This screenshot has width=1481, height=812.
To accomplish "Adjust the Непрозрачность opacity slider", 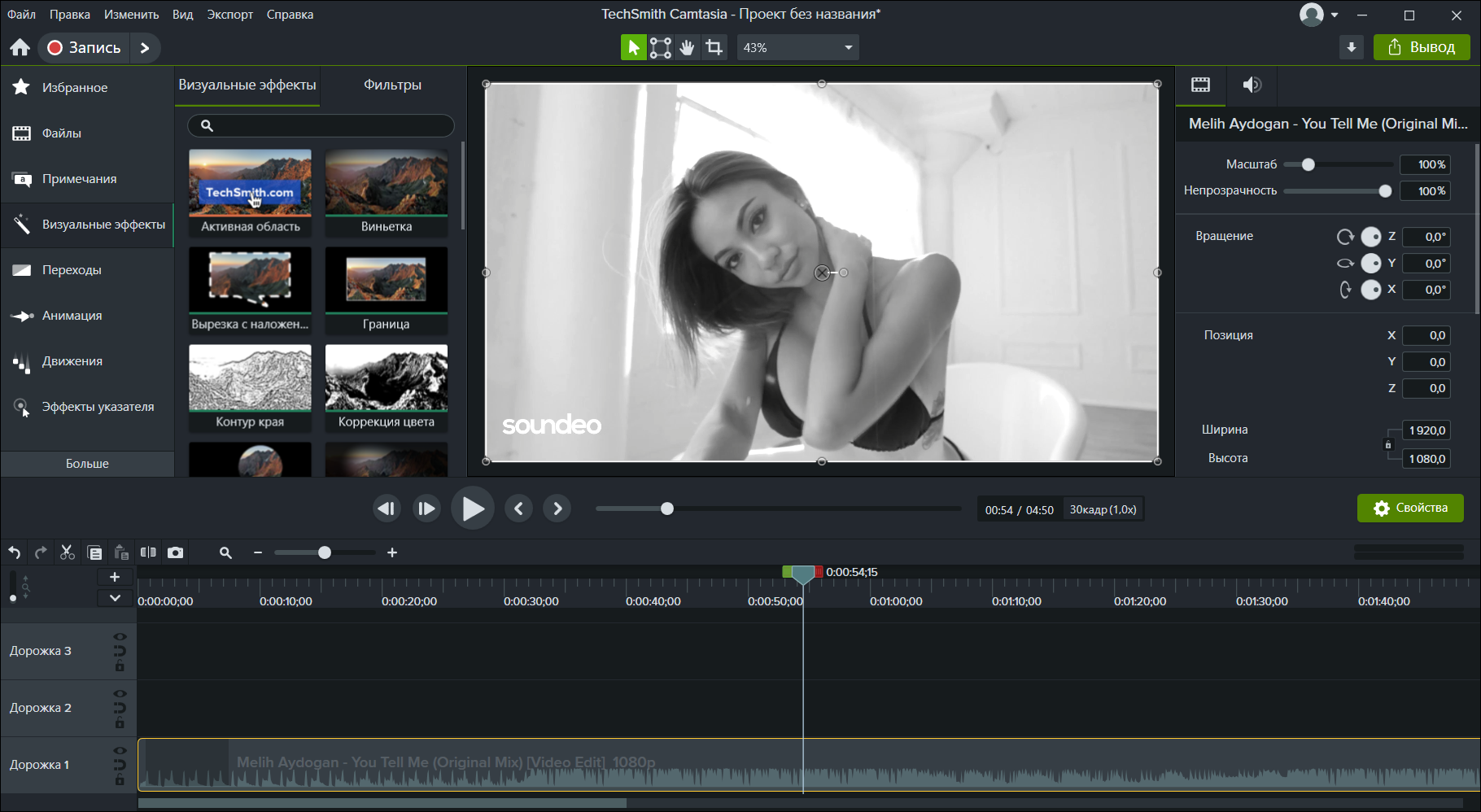I will (x=1385, y=191).
